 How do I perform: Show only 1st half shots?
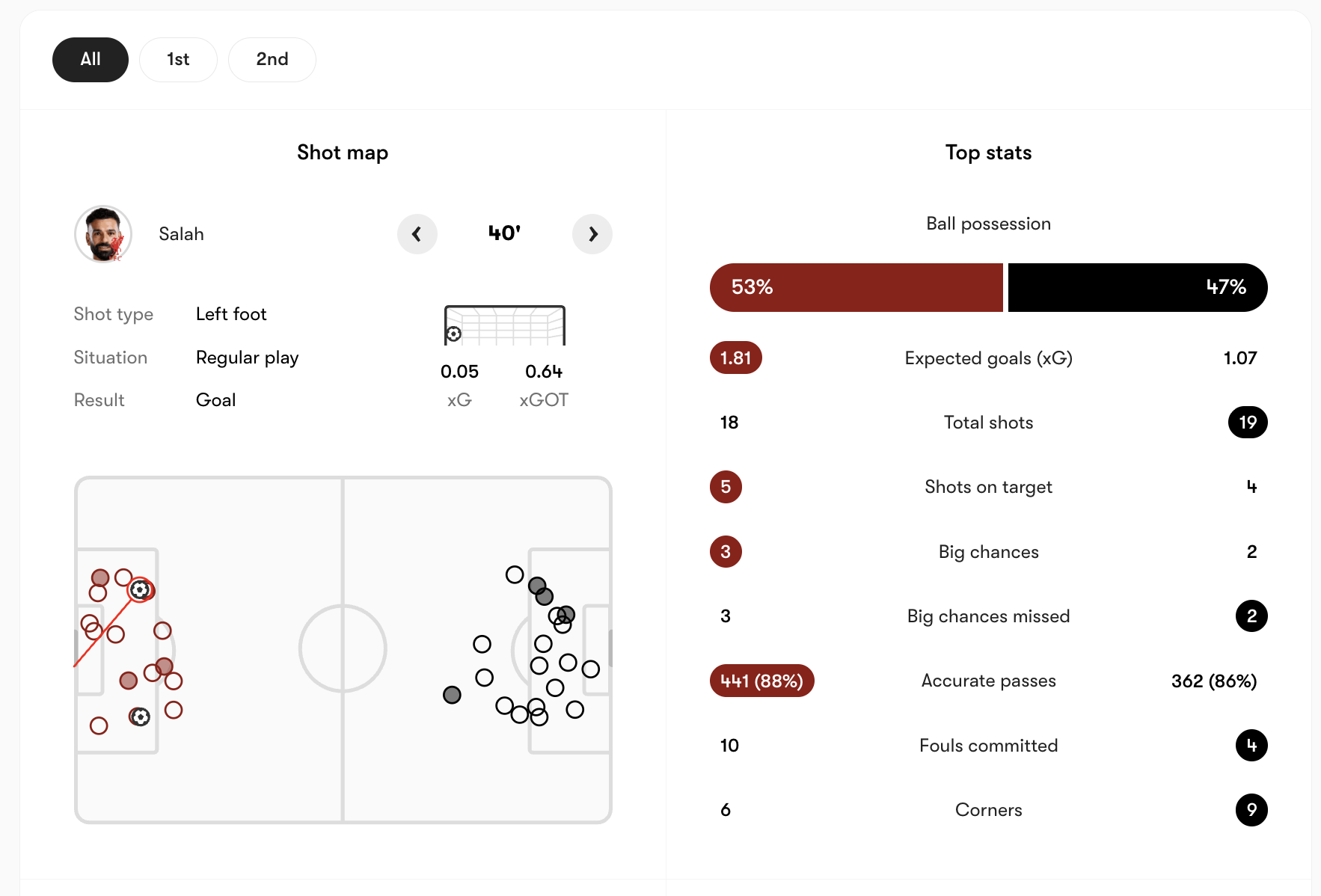[178, 60]
